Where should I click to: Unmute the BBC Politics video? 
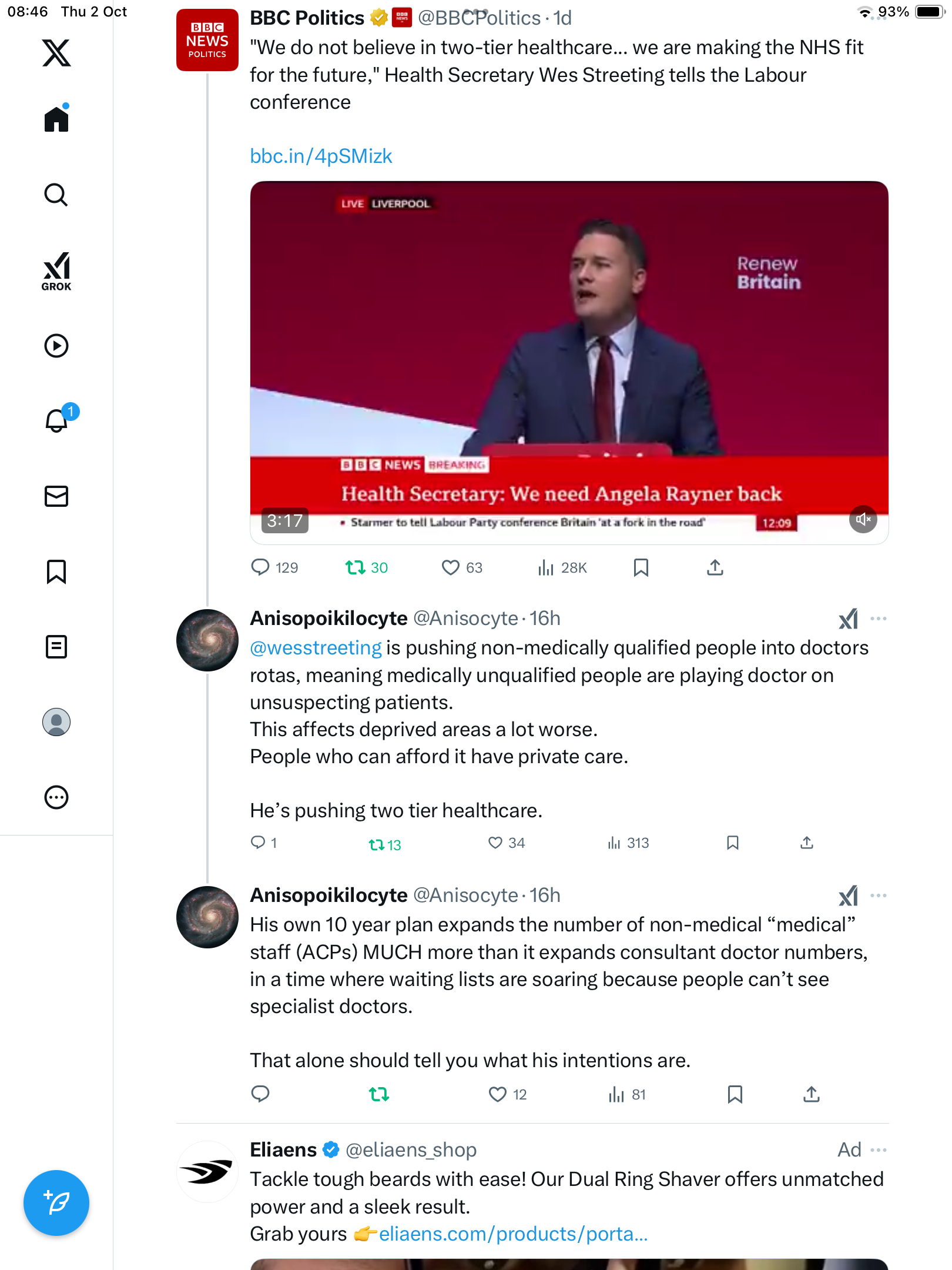coord(863,519)
